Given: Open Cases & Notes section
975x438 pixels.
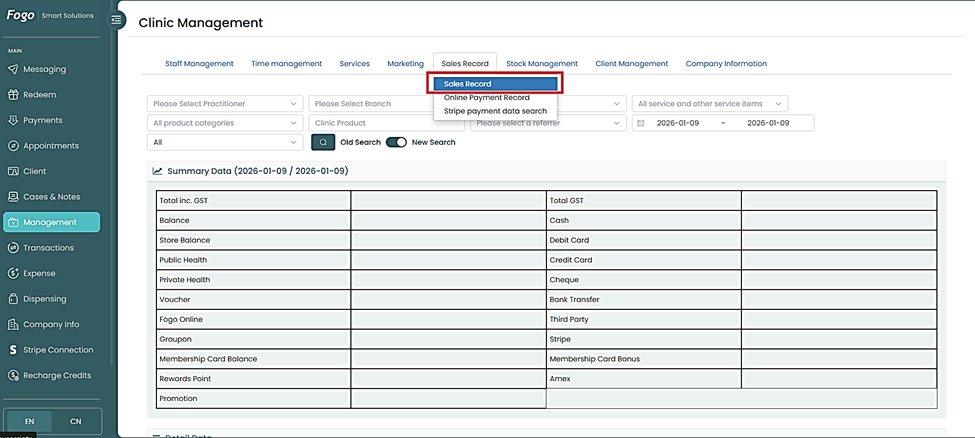Looking at the screenshot, I should click(51, 197).
